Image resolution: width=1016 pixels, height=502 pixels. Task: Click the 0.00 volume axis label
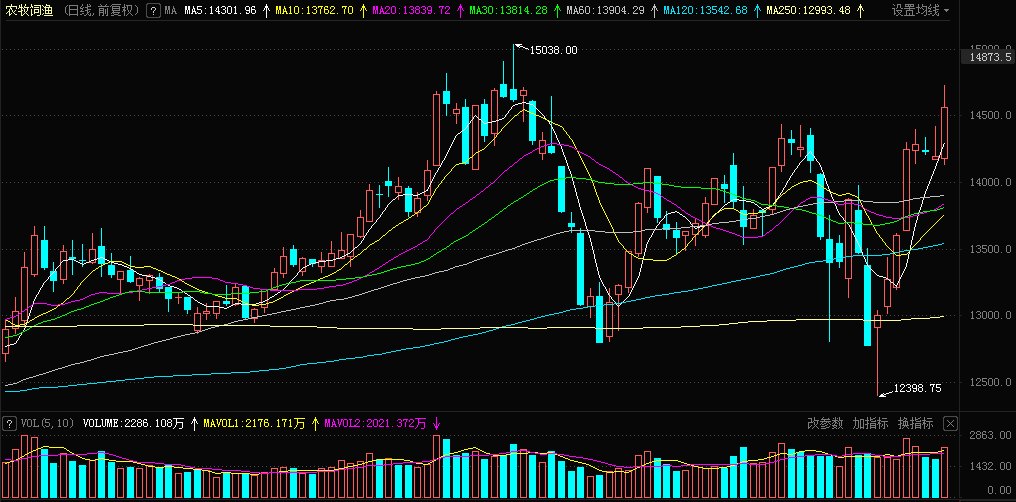998,490
